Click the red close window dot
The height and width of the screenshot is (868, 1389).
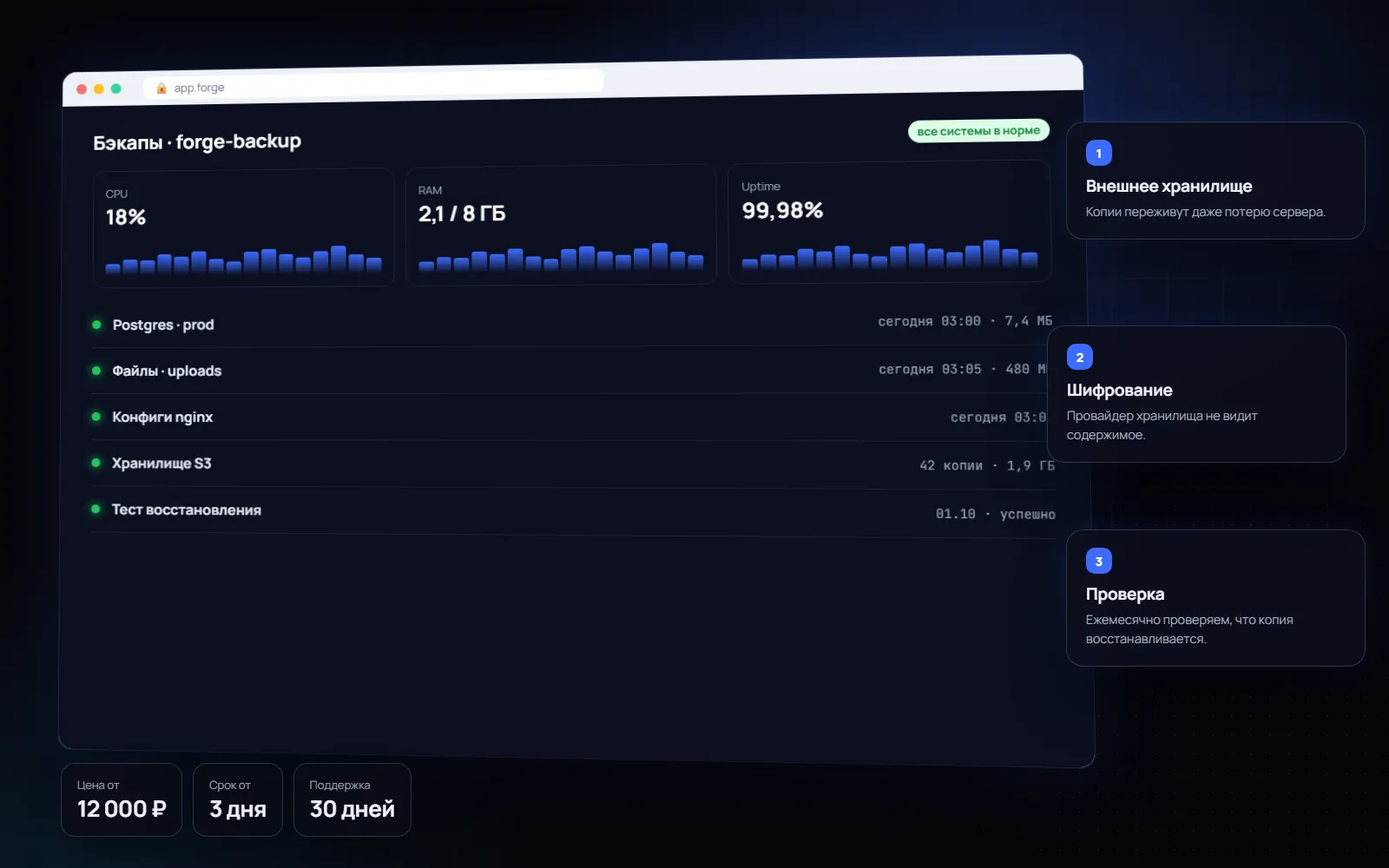[82, 89]
